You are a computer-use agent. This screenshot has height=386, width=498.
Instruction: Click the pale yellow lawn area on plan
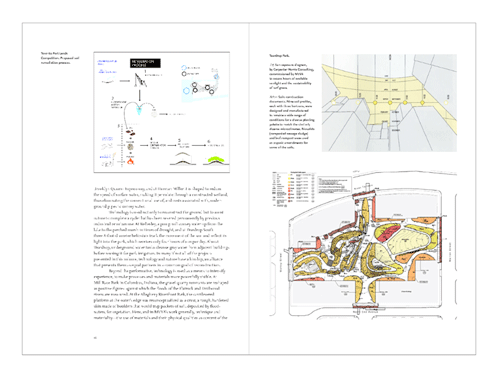[409, 241]
